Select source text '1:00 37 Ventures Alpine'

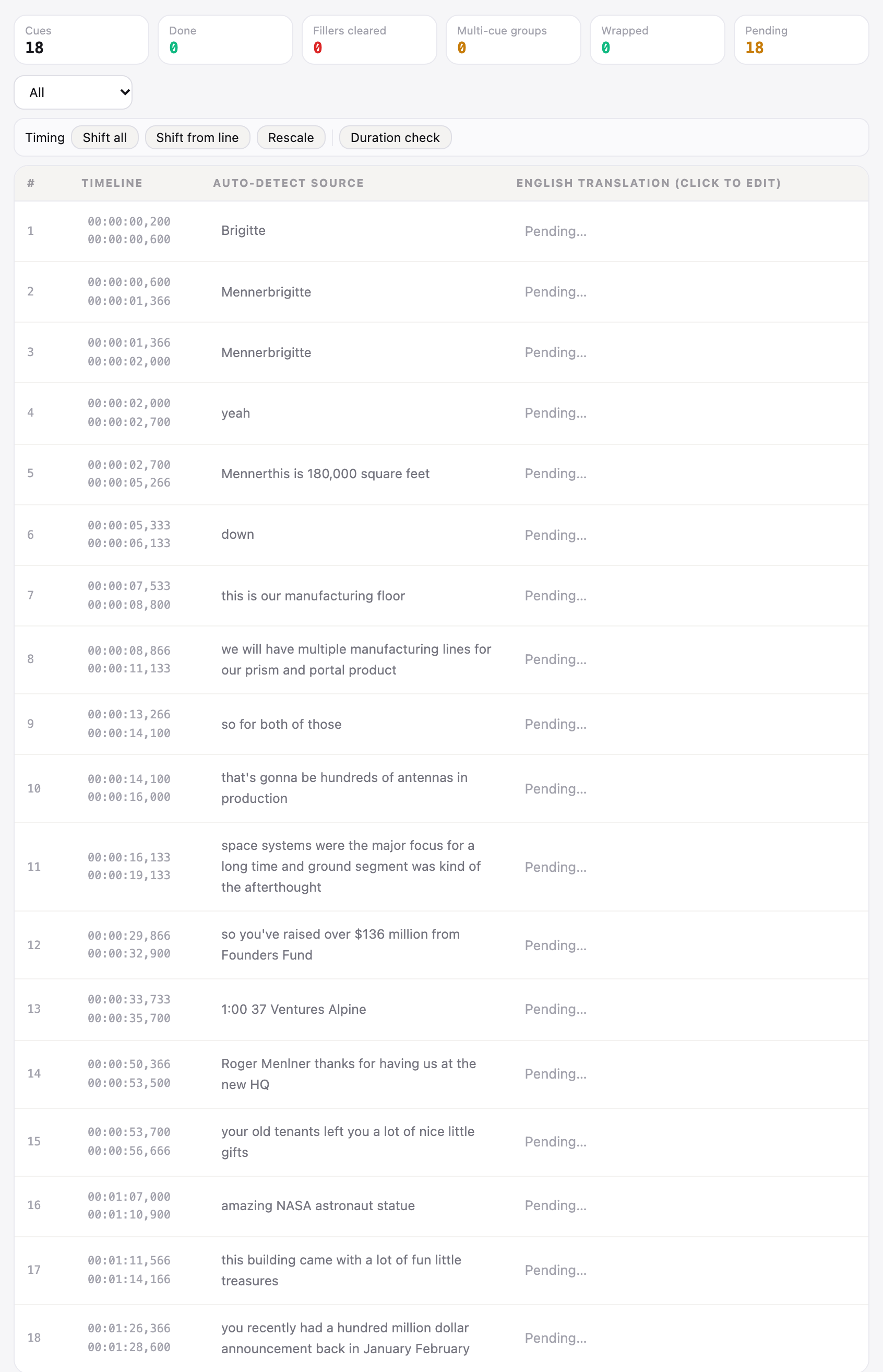[x=294, y=1009]
